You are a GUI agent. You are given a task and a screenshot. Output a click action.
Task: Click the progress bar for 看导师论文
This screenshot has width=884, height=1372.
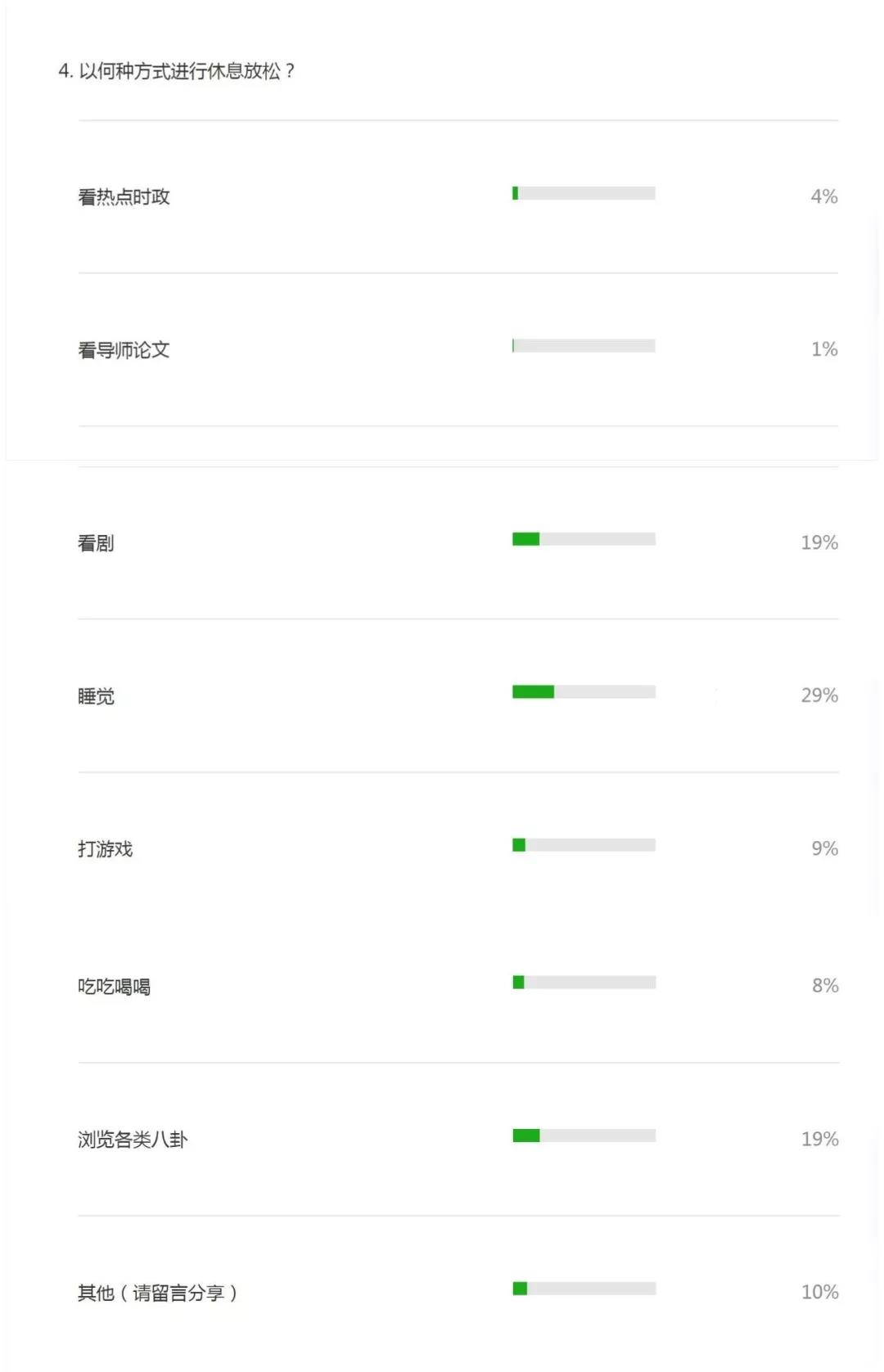click(x=584, y=346)
